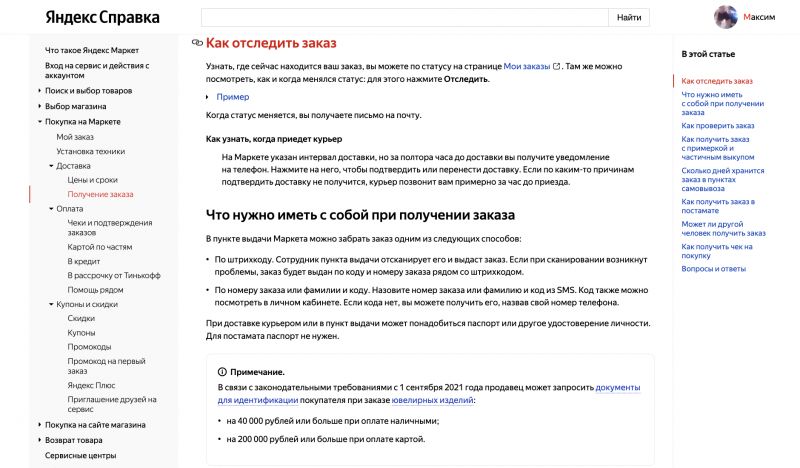Screen dimensions: 800x468
Task: Open Сервисные центры sidebar item
Action: (81, 455)
